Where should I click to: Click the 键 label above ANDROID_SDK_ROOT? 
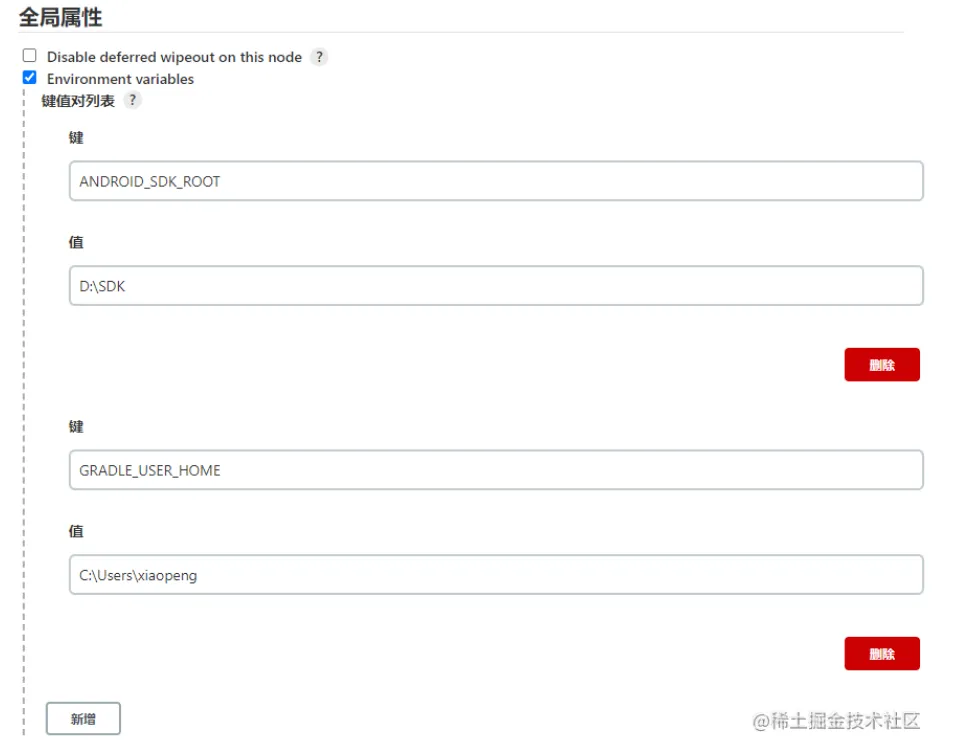pyautogui.click(x=76, y=137)
